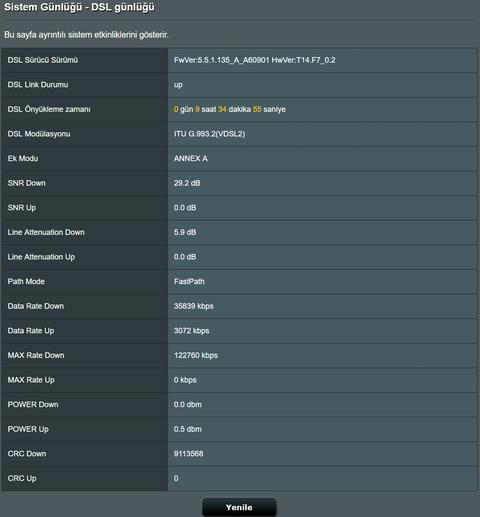The image size is (480, 517).
Task: Click the 'CRC Down' label
Action: click(x=27, y=454)
